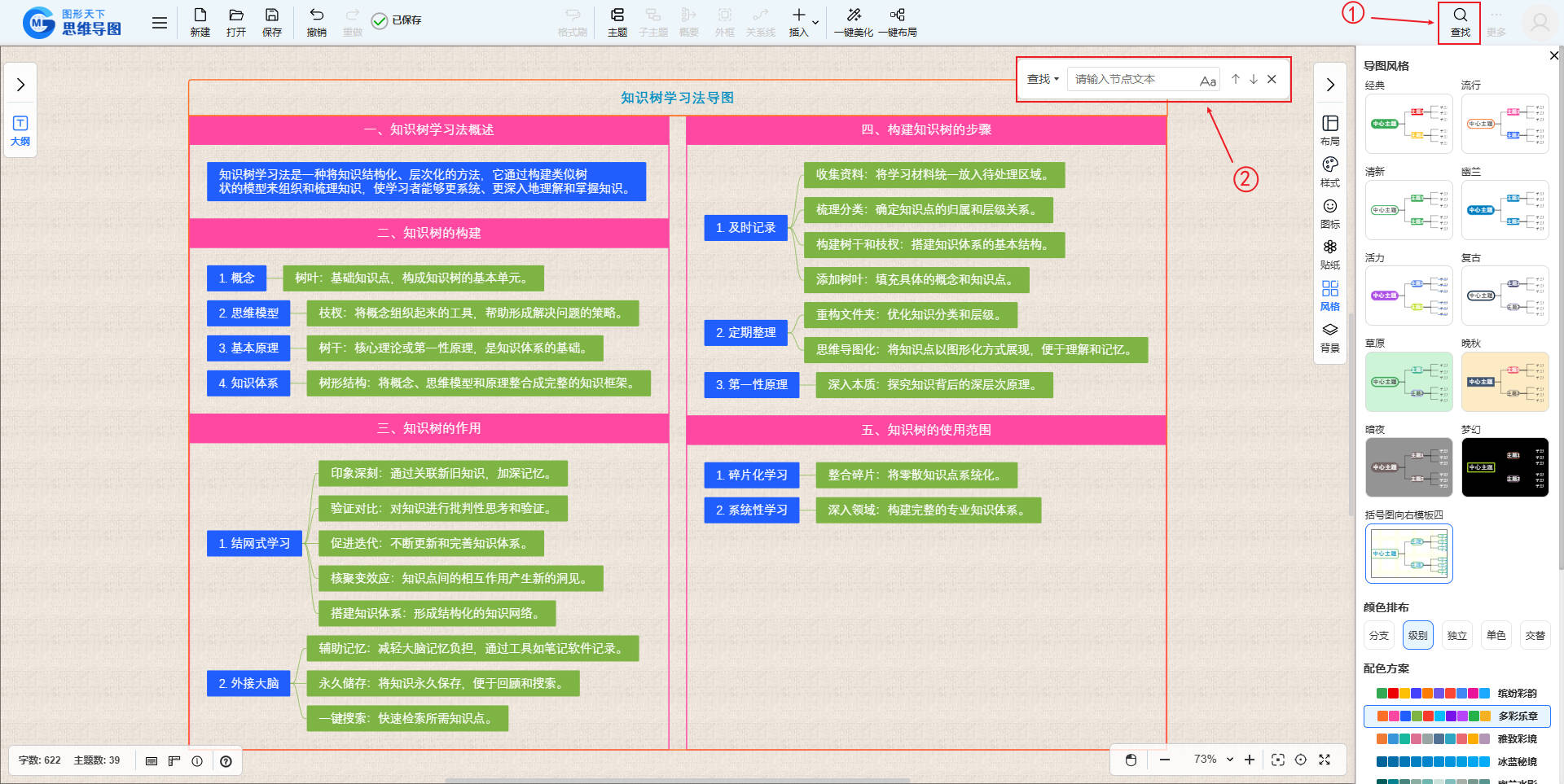The image size is (1564, 784).
Task: Open the hamburger main menu
Action: coord(160,23)
